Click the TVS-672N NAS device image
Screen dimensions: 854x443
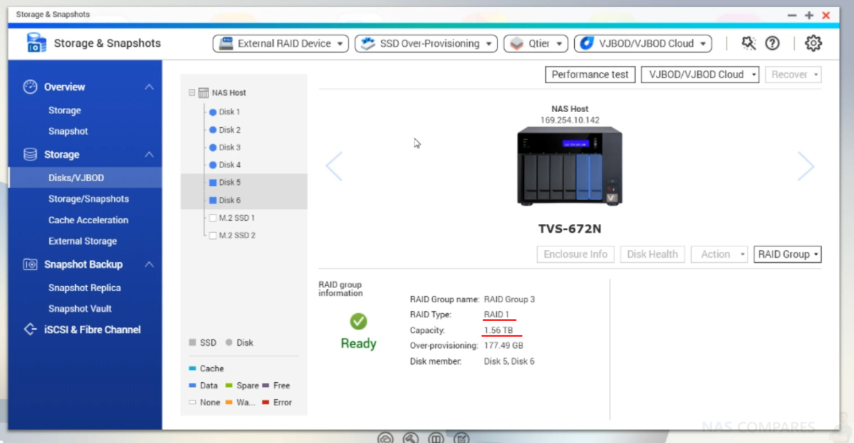[x=570, y=166]
